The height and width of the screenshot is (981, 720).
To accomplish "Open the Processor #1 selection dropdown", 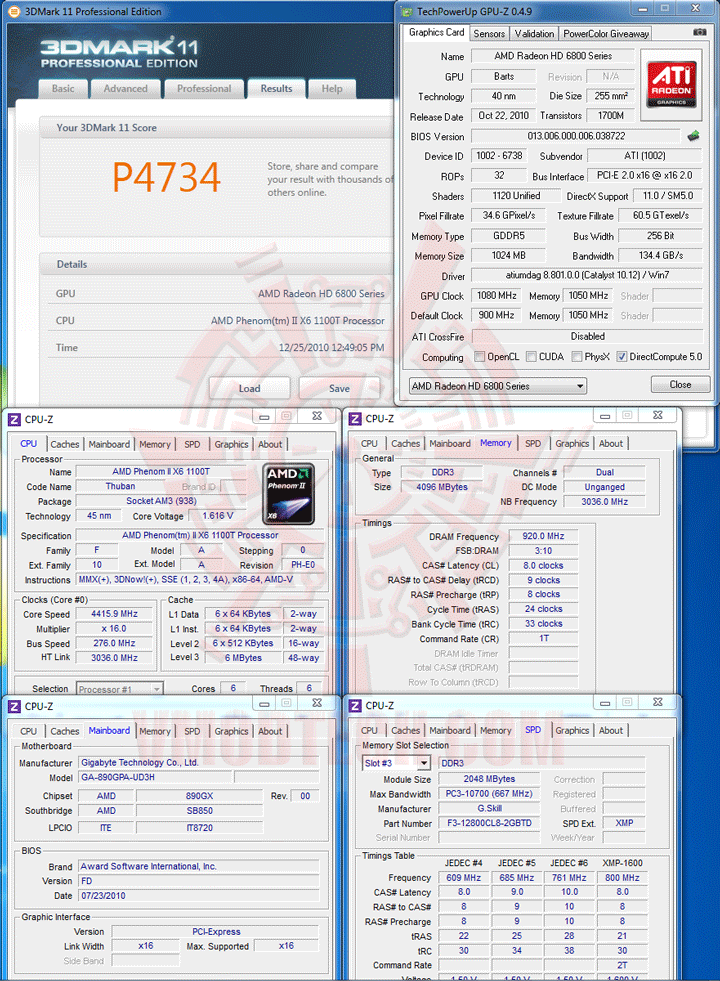I will [x=119, y=689].
